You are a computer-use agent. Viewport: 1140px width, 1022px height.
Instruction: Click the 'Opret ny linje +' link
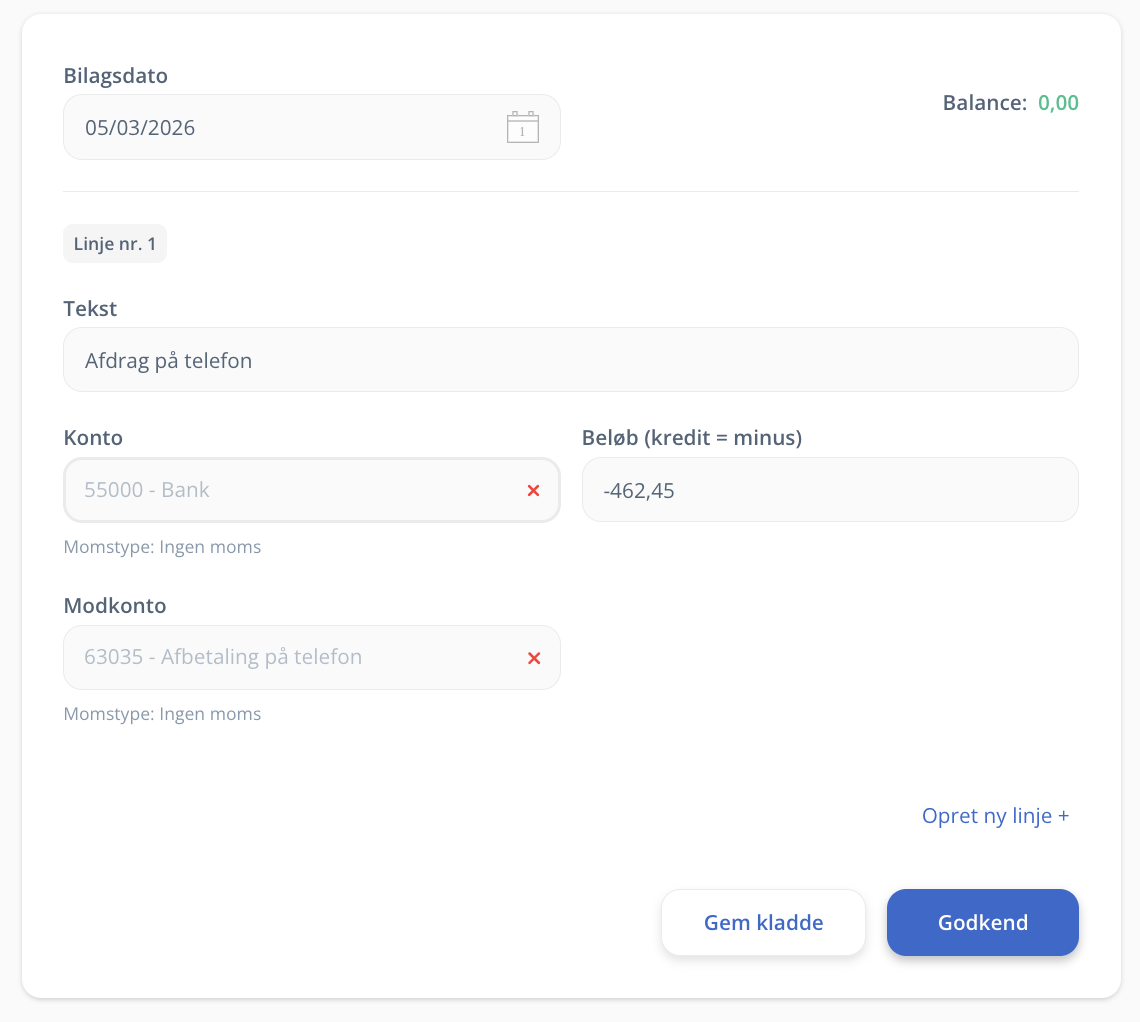pyautogui.click(x=995, y=816)
